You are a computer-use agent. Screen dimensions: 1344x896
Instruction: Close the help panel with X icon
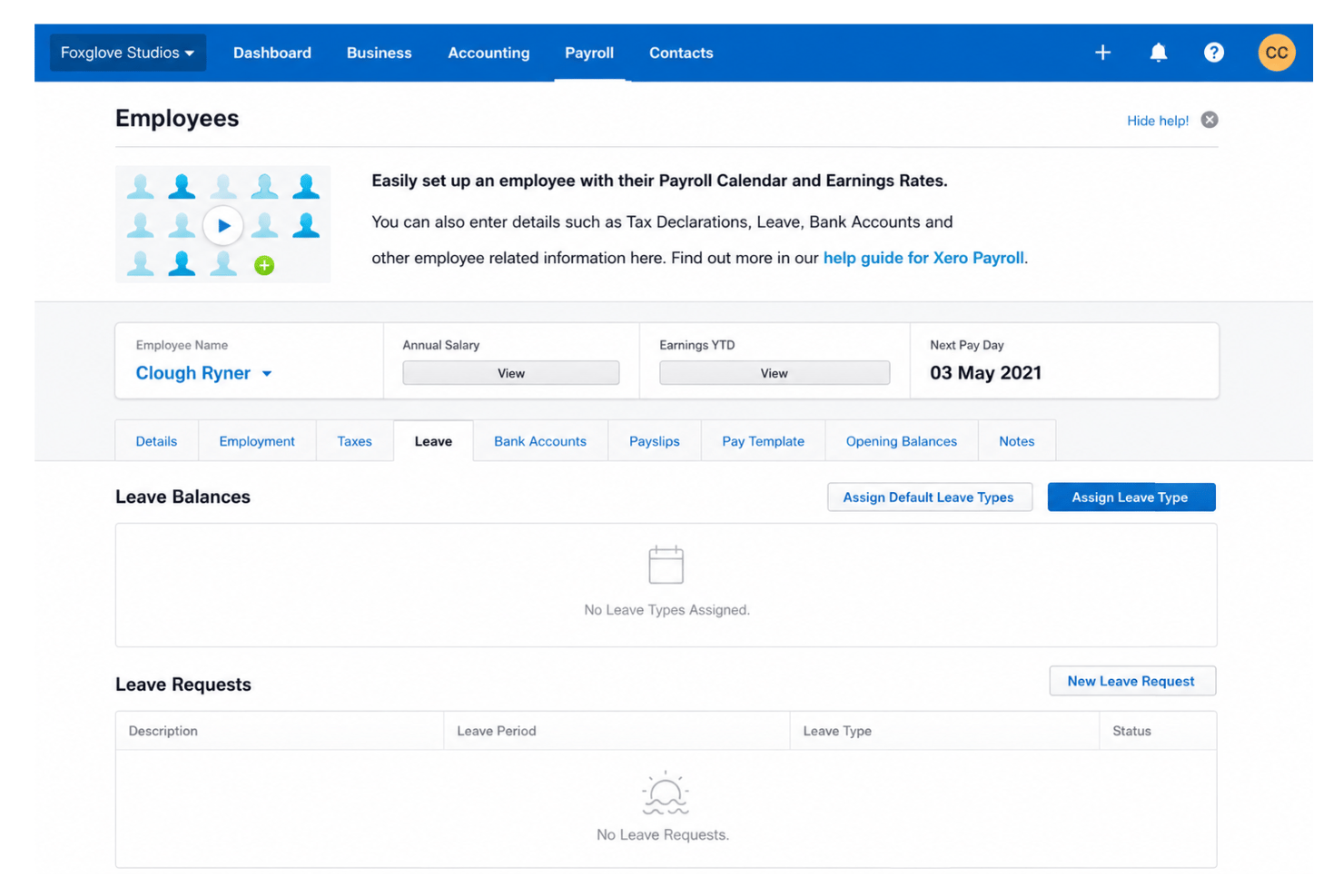[1209, 120]
